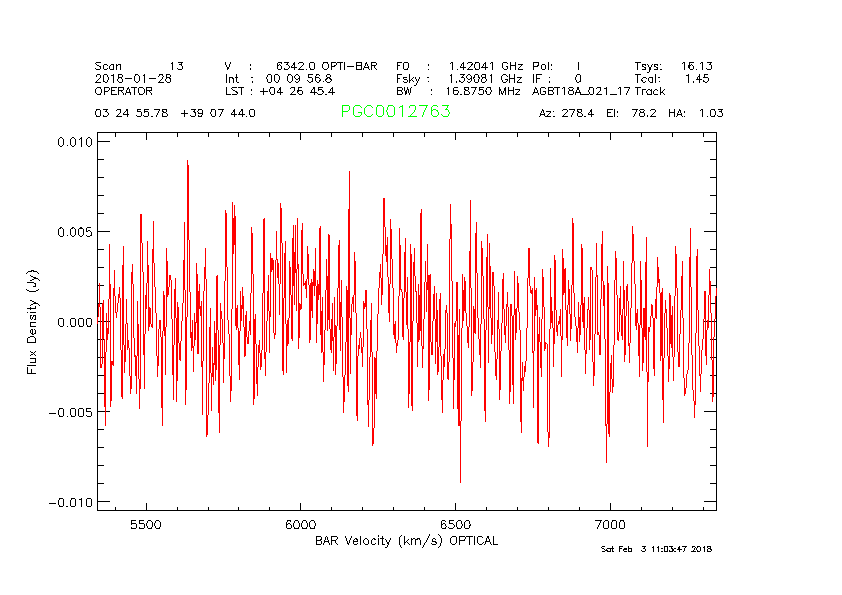Click the 6000 x-axis tick label
The width and height of the screenshot is (842, 595).
pyautogui.click(x=301, y=525)
